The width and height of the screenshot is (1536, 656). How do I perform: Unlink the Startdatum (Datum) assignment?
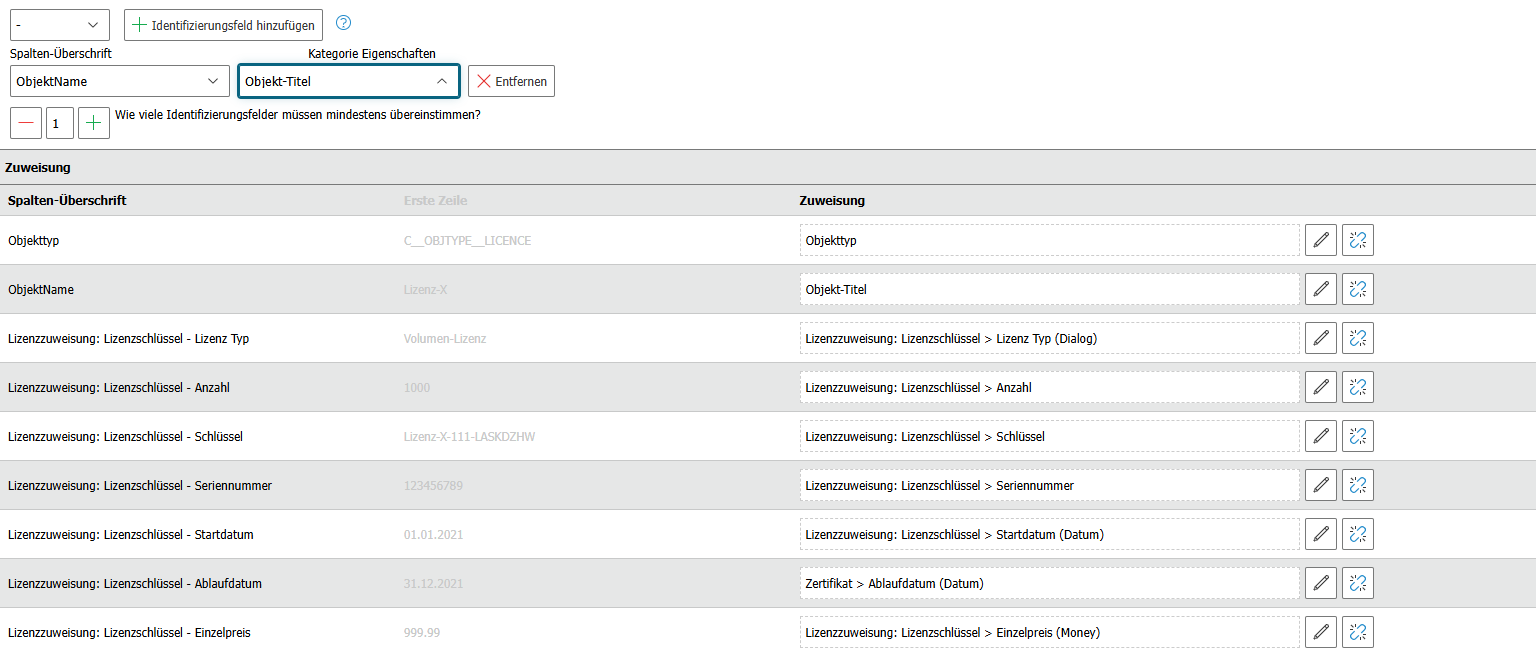point(1358,534)
